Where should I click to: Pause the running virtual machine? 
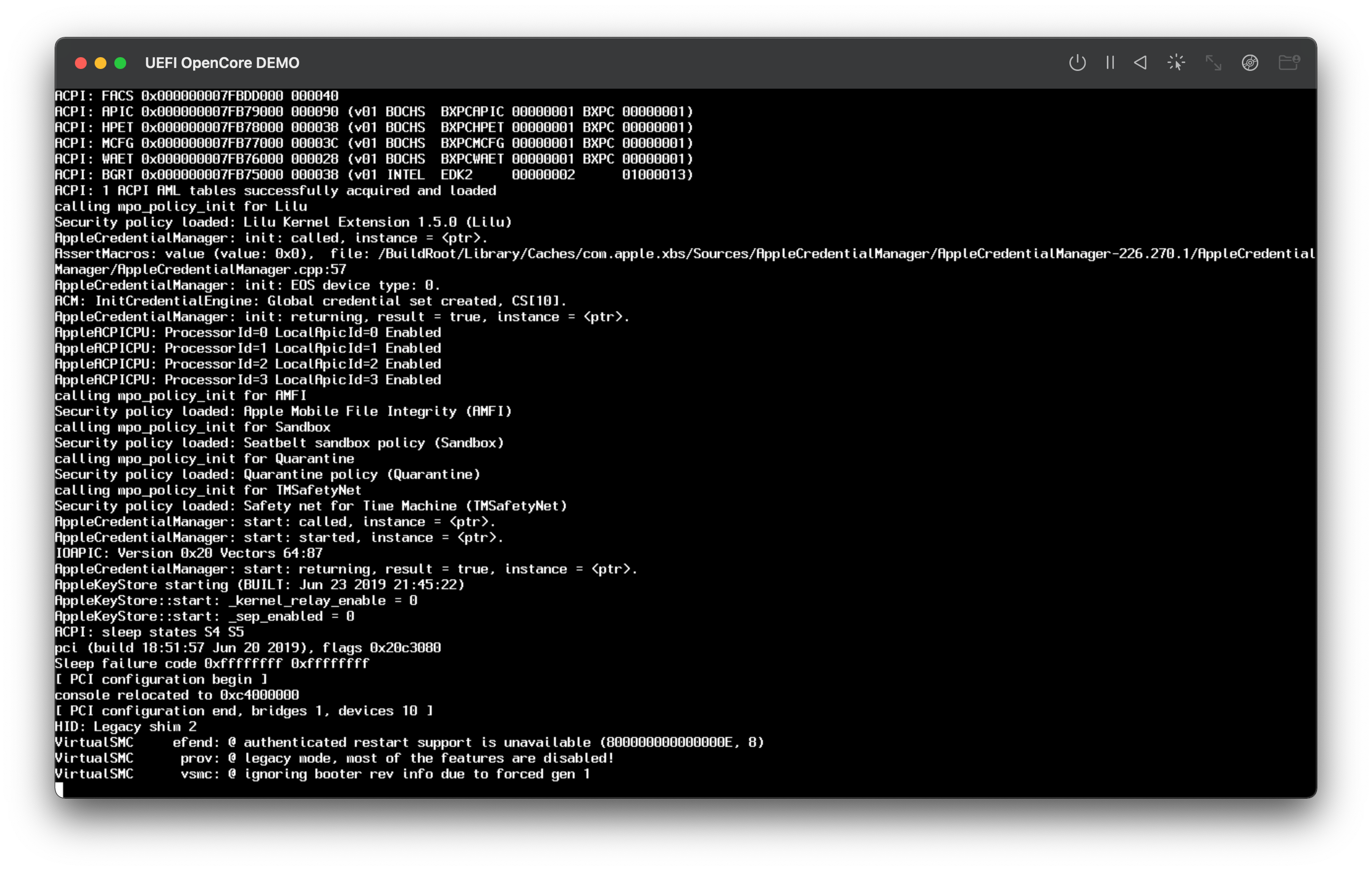click(1109, 63)
